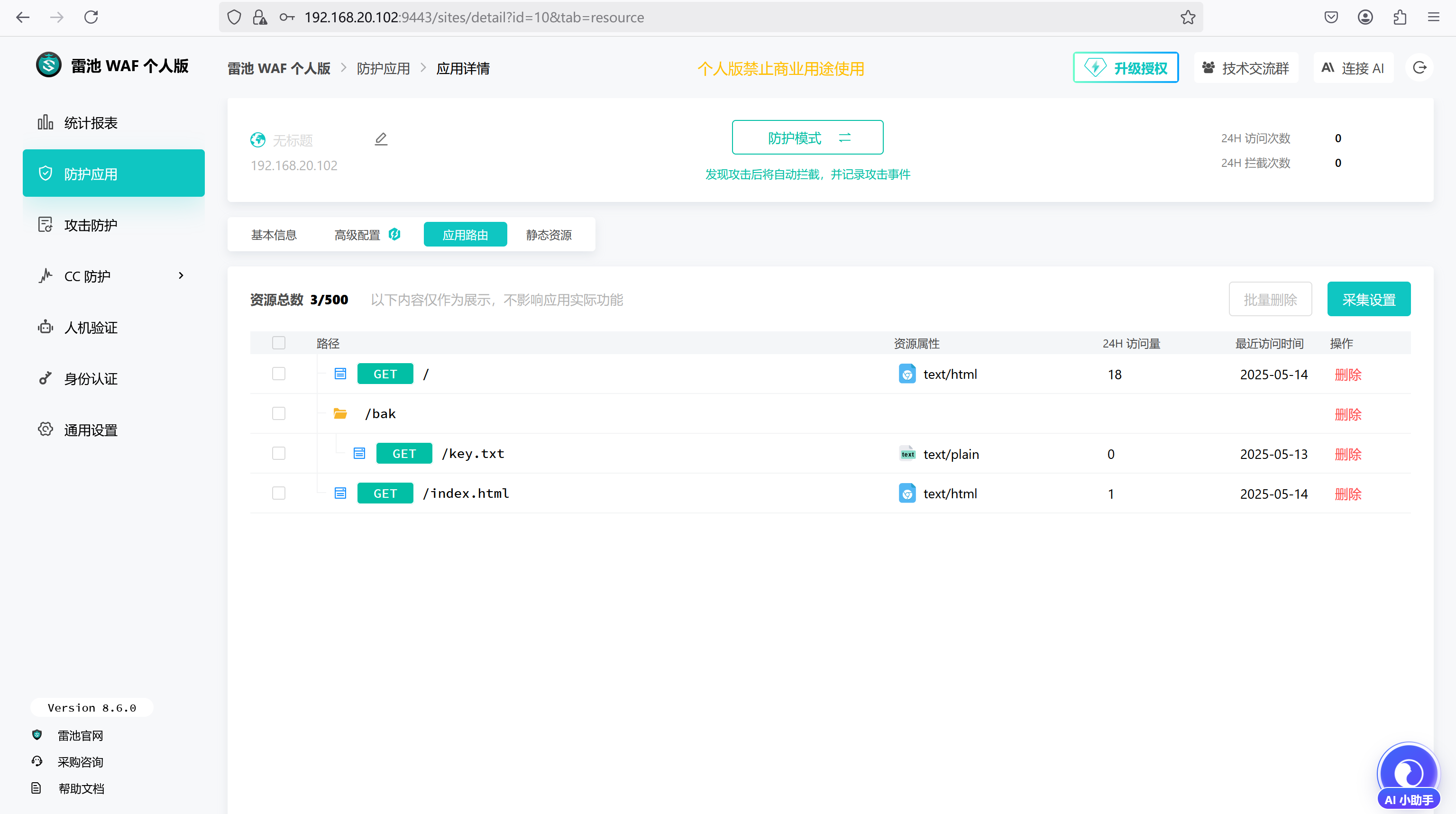Delete /index.html via 删除

(x=1348, y=494)
